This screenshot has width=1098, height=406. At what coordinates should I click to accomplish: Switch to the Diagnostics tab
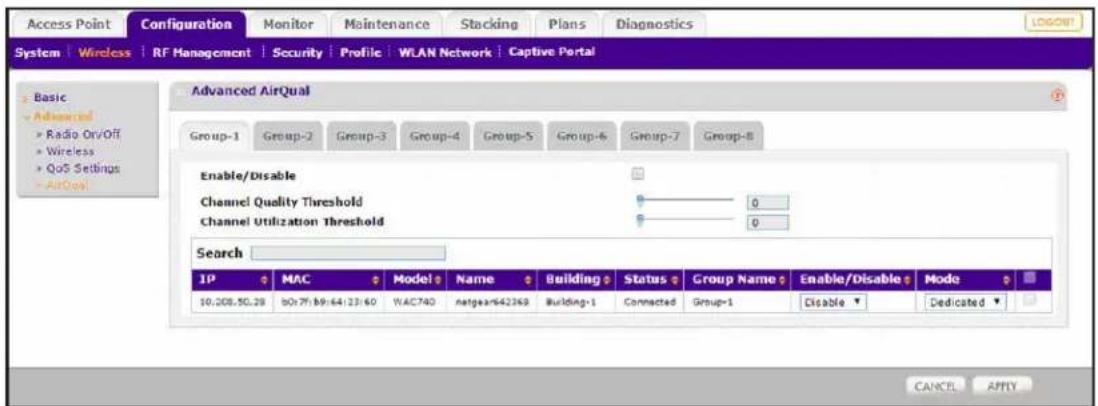tap(653, 24)
